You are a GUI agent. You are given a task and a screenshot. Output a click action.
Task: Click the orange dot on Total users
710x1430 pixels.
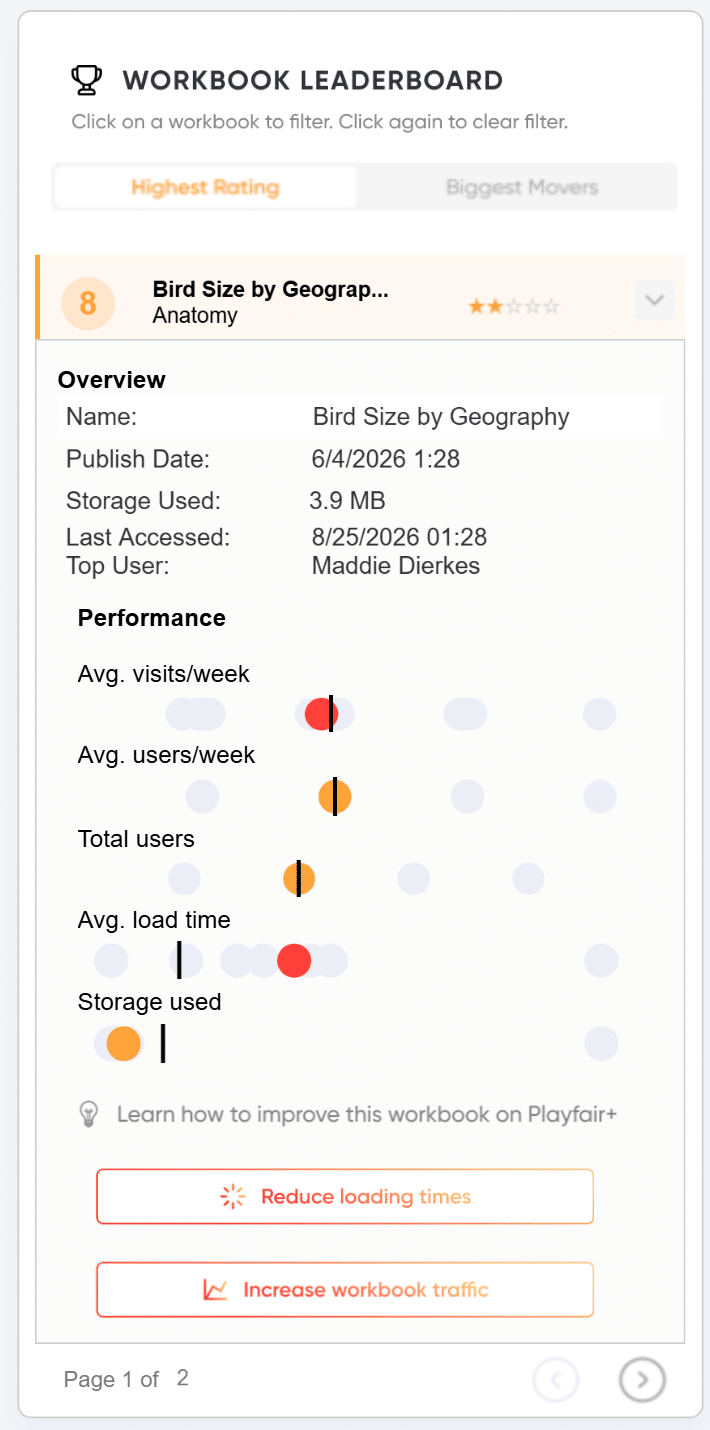299,879
